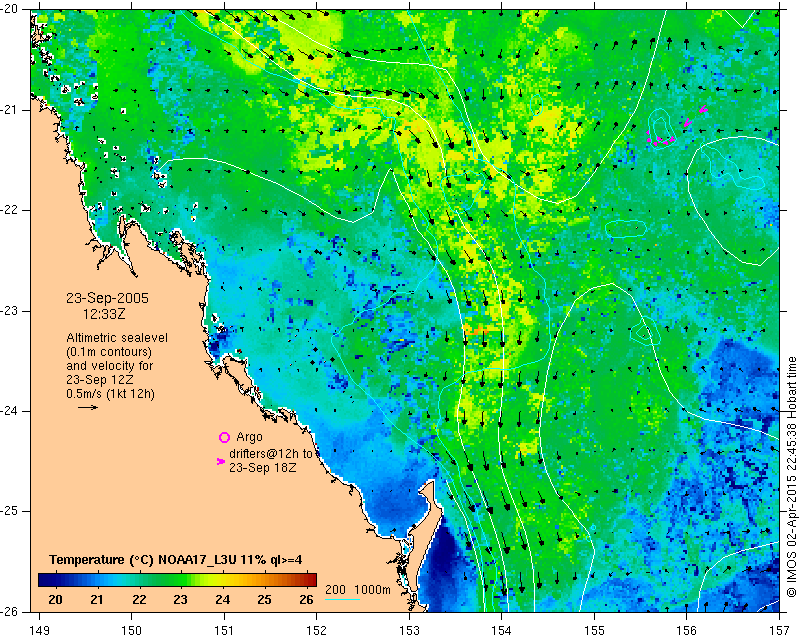Image resolution: width=800 pixels, height=640 pixels.
Task: Click the longitude axis label 156
Action: point(687,631)
